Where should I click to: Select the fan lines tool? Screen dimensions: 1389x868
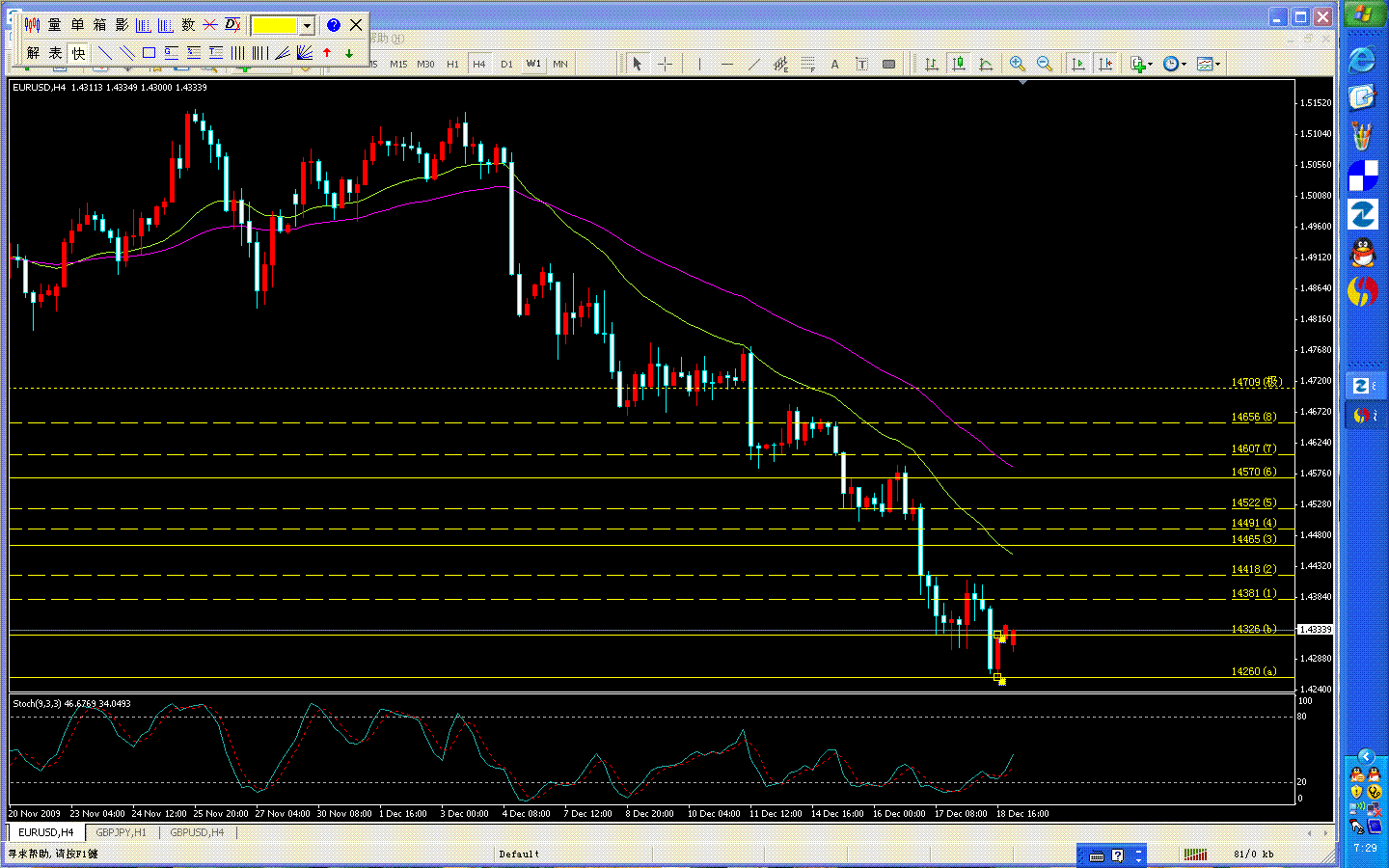[x=305, y=53]
